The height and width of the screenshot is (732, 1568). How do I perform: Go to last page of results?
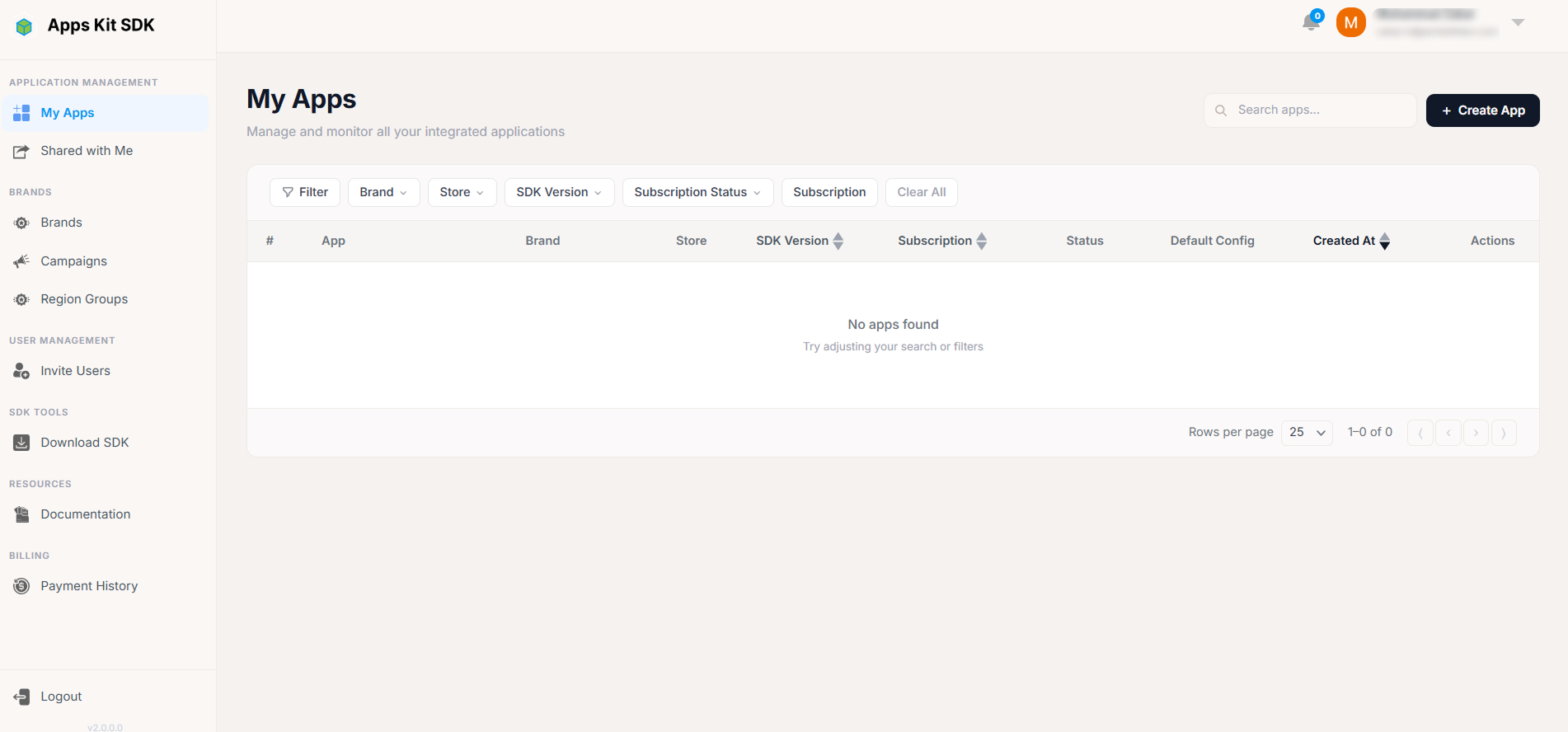(1504, 433)
